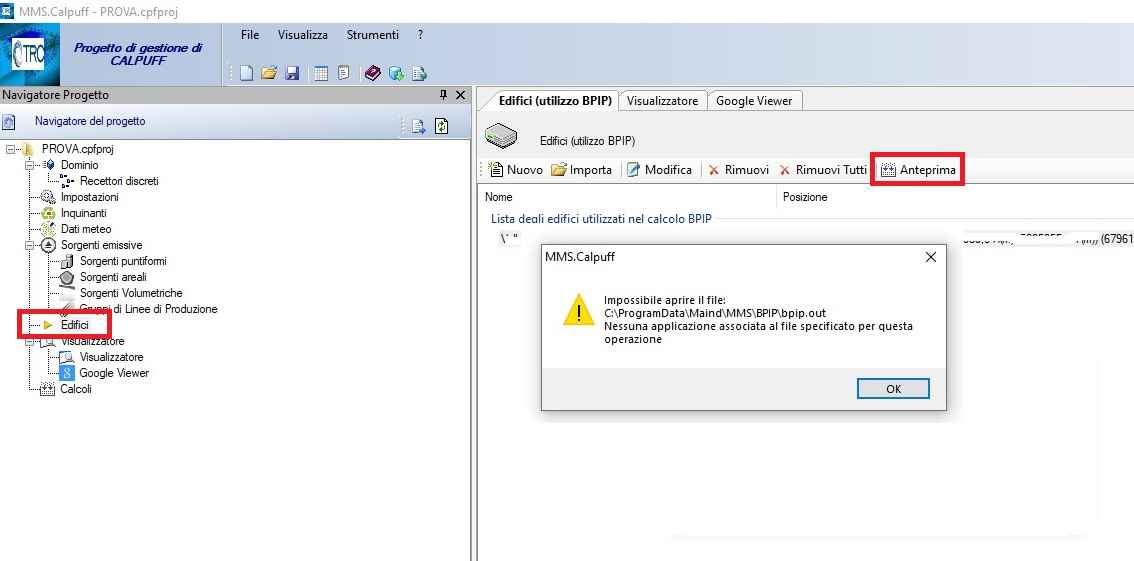This screenshot has height=561, width=1134.
Task: Click Importa in the Edifici toolbar
Action: pos(581,170)
